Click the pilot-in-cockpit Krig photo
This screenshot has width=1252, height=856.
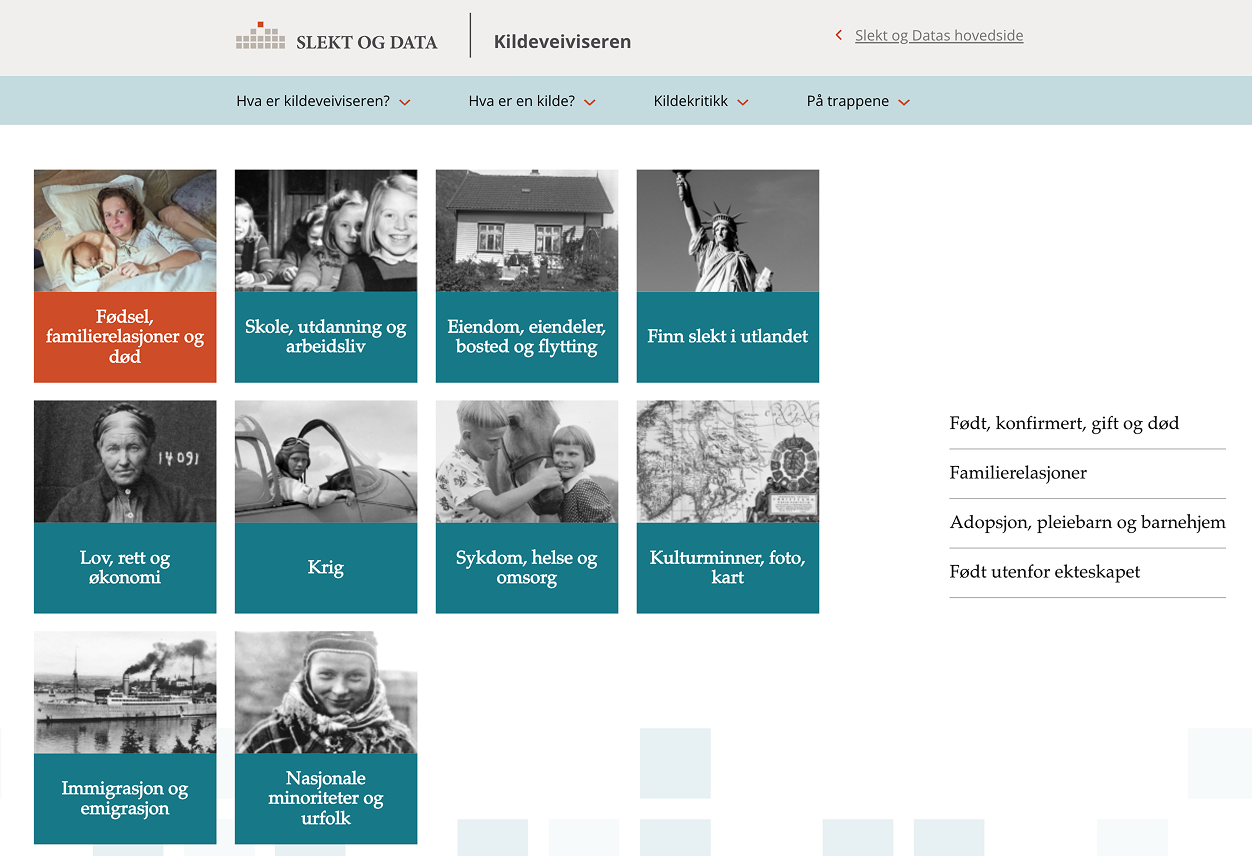[x=326, y=462]
